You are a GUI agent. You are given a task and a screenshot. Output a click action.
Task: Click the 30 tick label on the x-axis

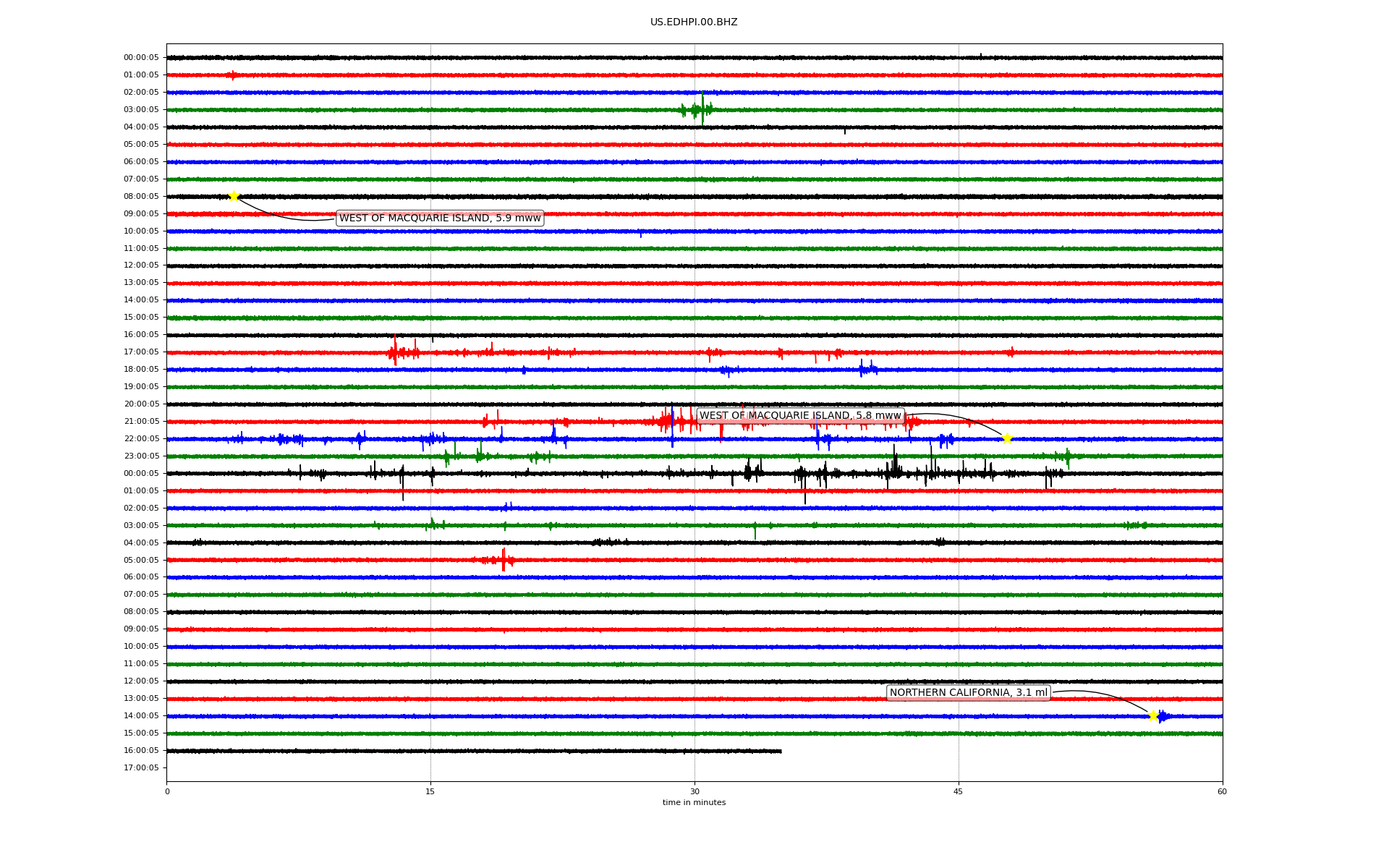(694, 791)
